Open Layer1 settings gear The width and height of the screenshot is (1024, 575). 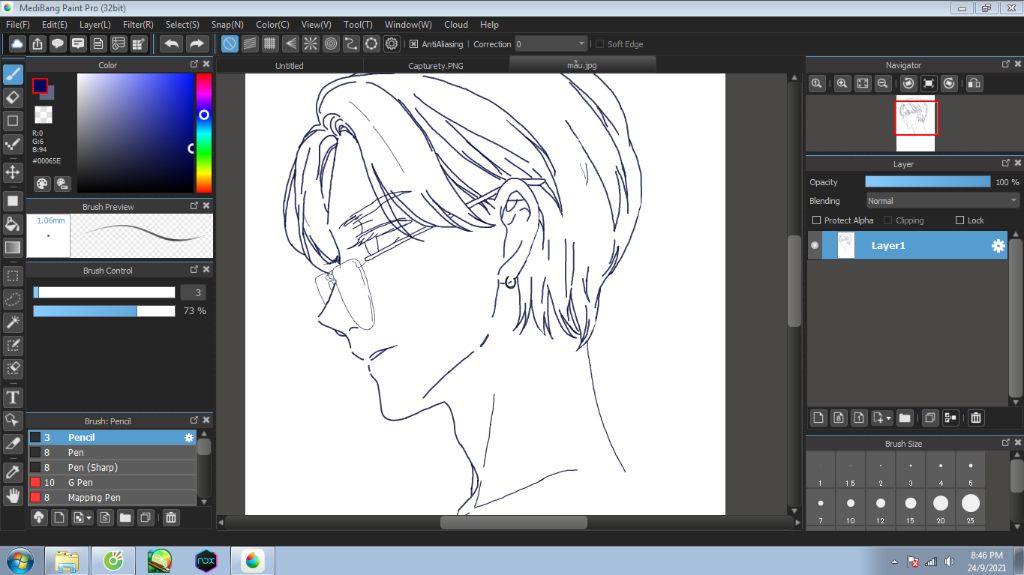pyautogui.click(x=998, y=246)
